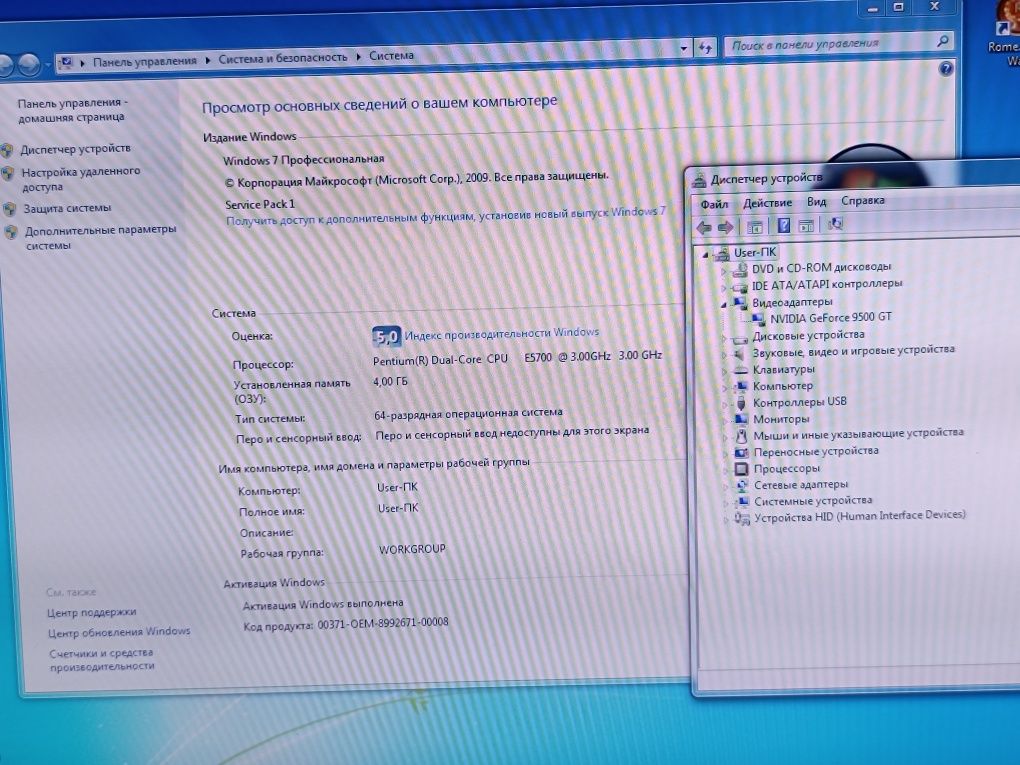Open Защита системы

coord(67,209)
